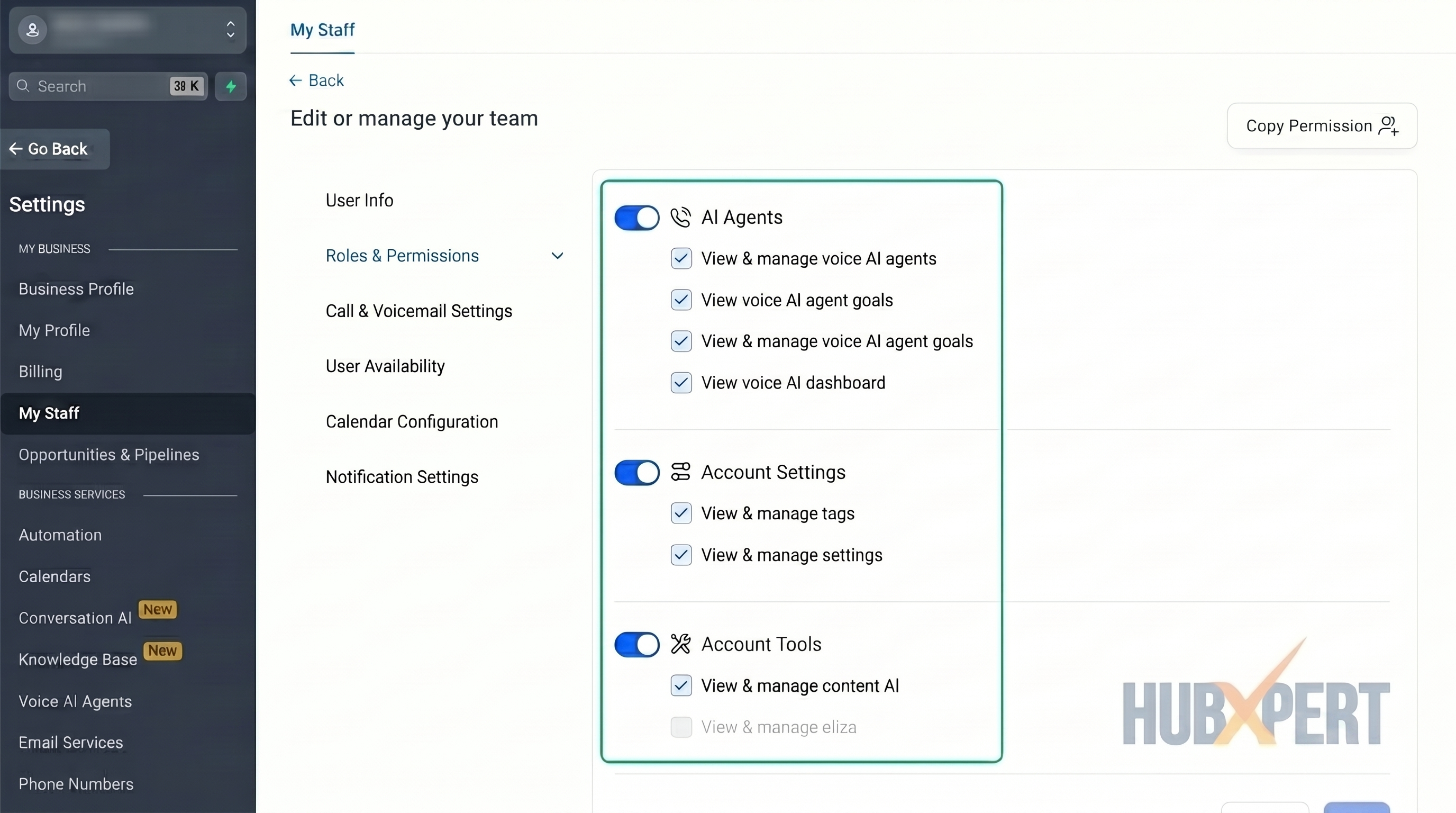Screen dimensions: 1456x813
Task: Open the My Profile sidebar item
Action: click(54, 330)
